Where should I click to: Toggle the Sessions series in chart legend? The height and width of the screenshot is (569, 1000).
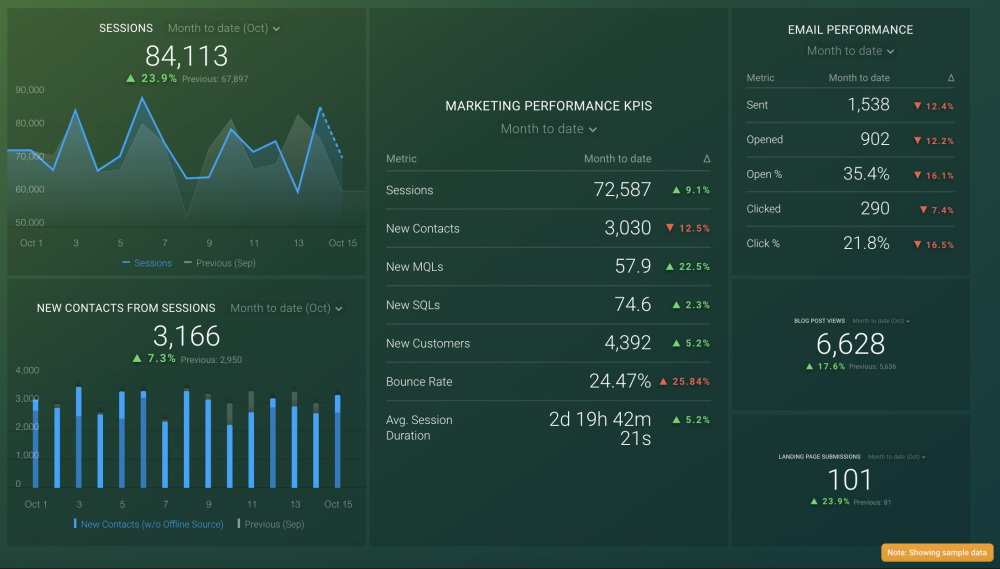pos(148,263)
